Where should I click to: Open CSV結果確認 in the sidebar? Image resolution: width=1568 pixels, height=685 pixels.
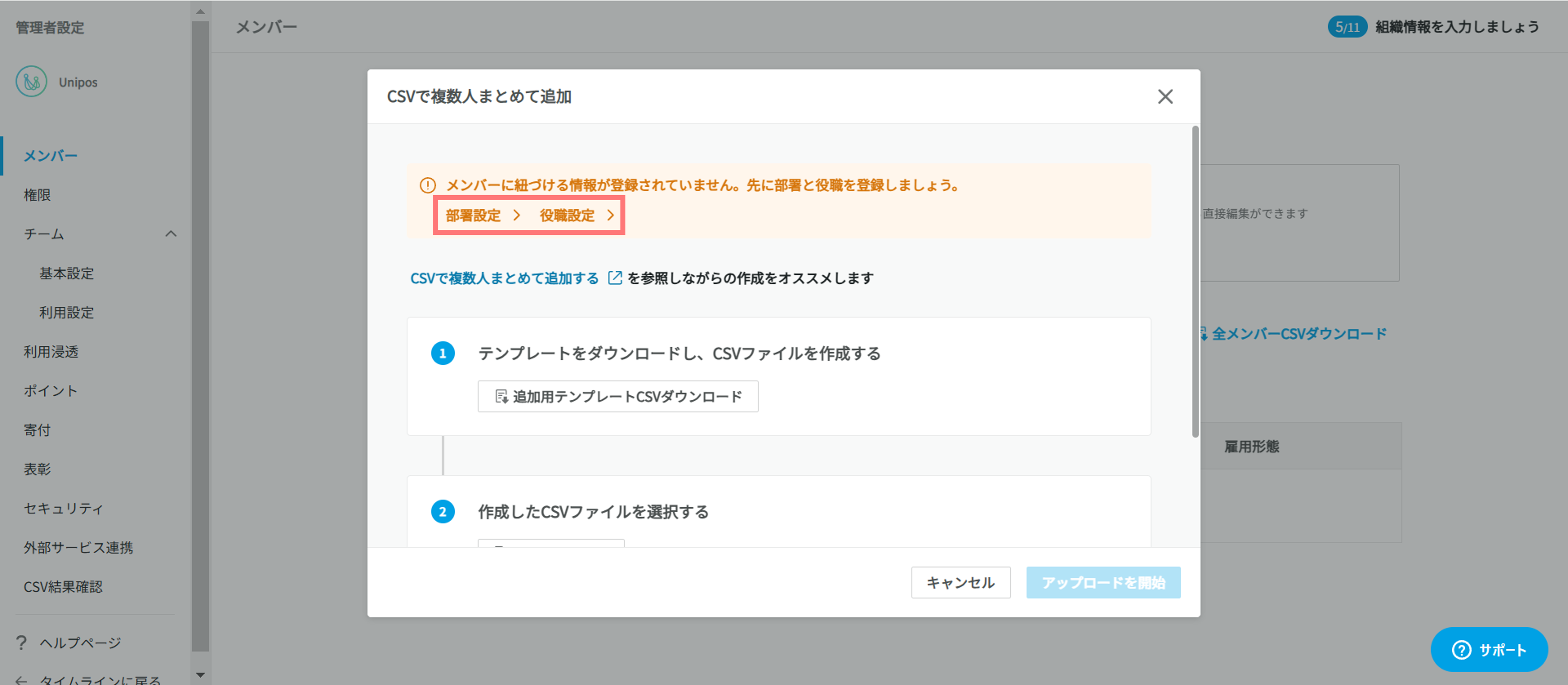click(63, 586)
